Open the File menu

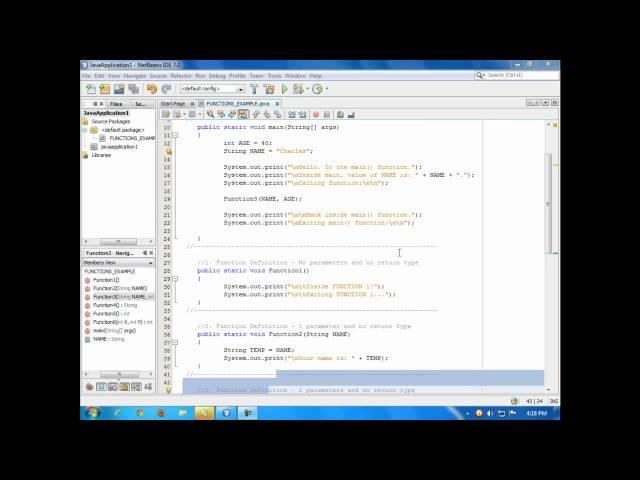[86, 76]
